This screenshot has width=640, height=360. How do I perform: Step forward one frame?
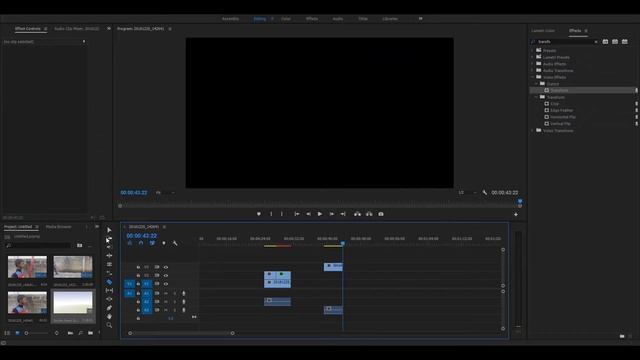[331, 214]
